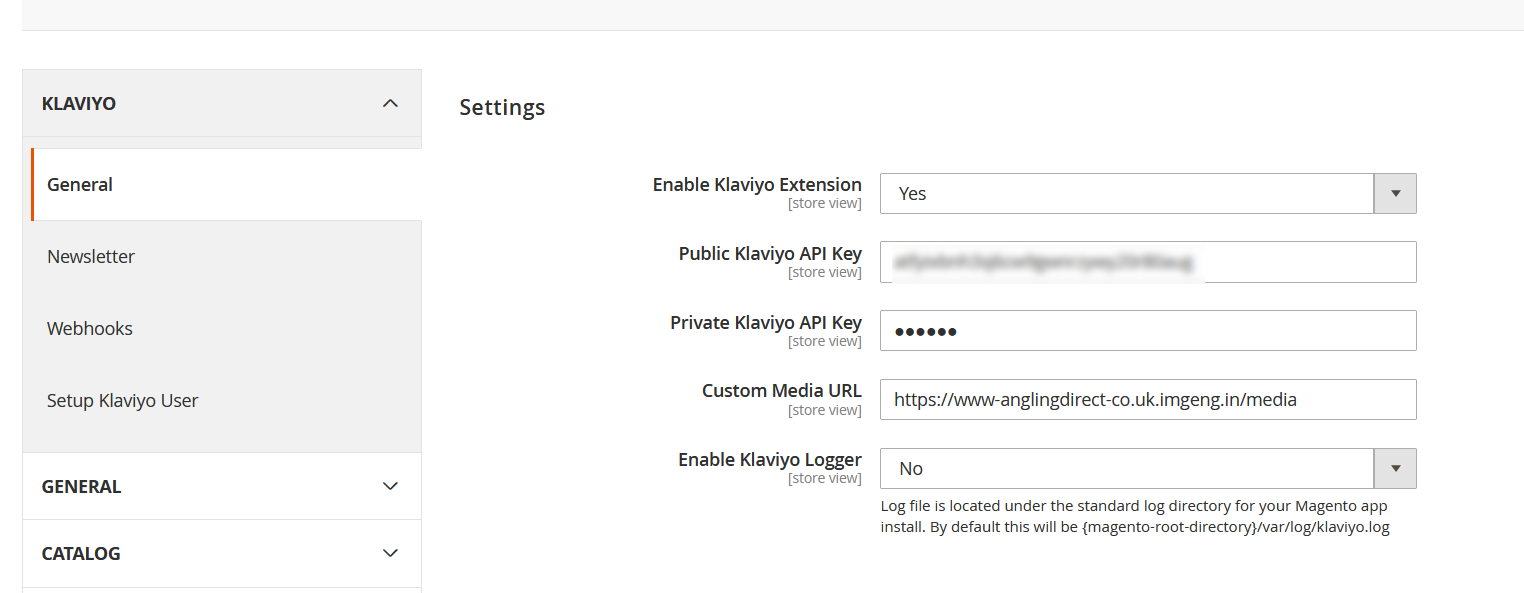Open the Enable Klaviyo Logger select box

(1148, 468)
